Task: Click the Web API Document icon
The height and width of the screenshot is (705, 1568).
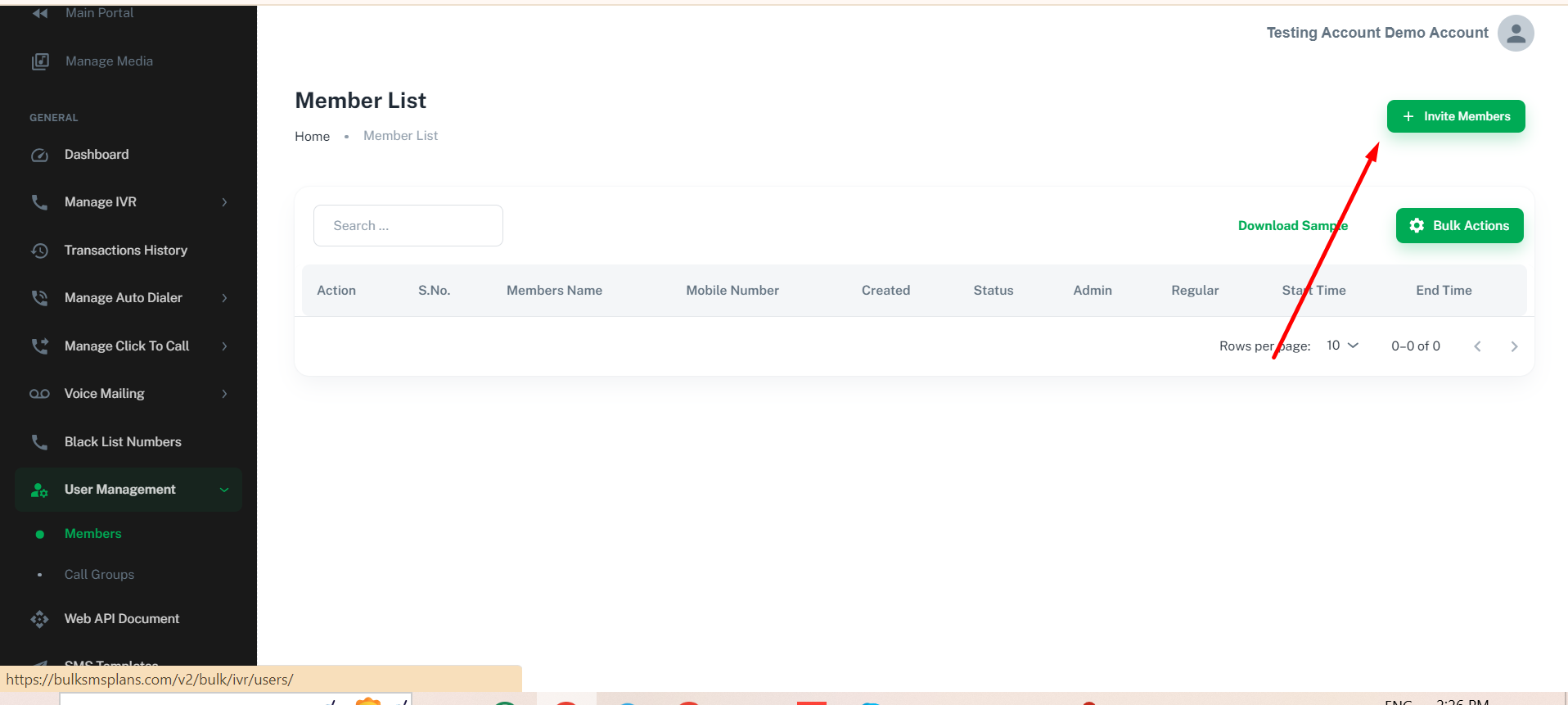Action: click(39, 619)
